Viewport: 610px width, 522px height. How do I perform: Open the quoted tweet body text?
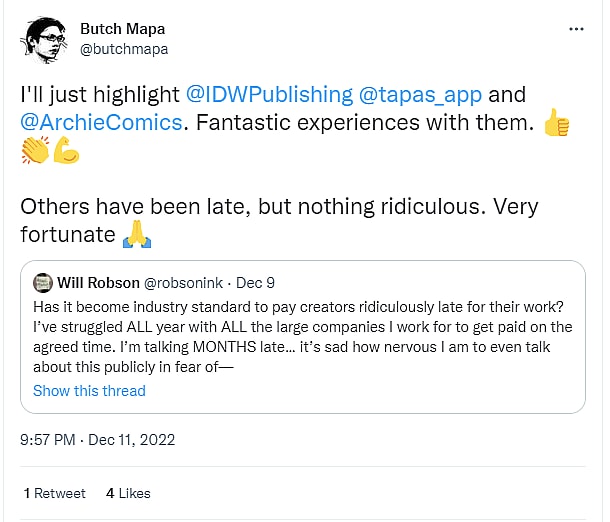pos(302,336)
